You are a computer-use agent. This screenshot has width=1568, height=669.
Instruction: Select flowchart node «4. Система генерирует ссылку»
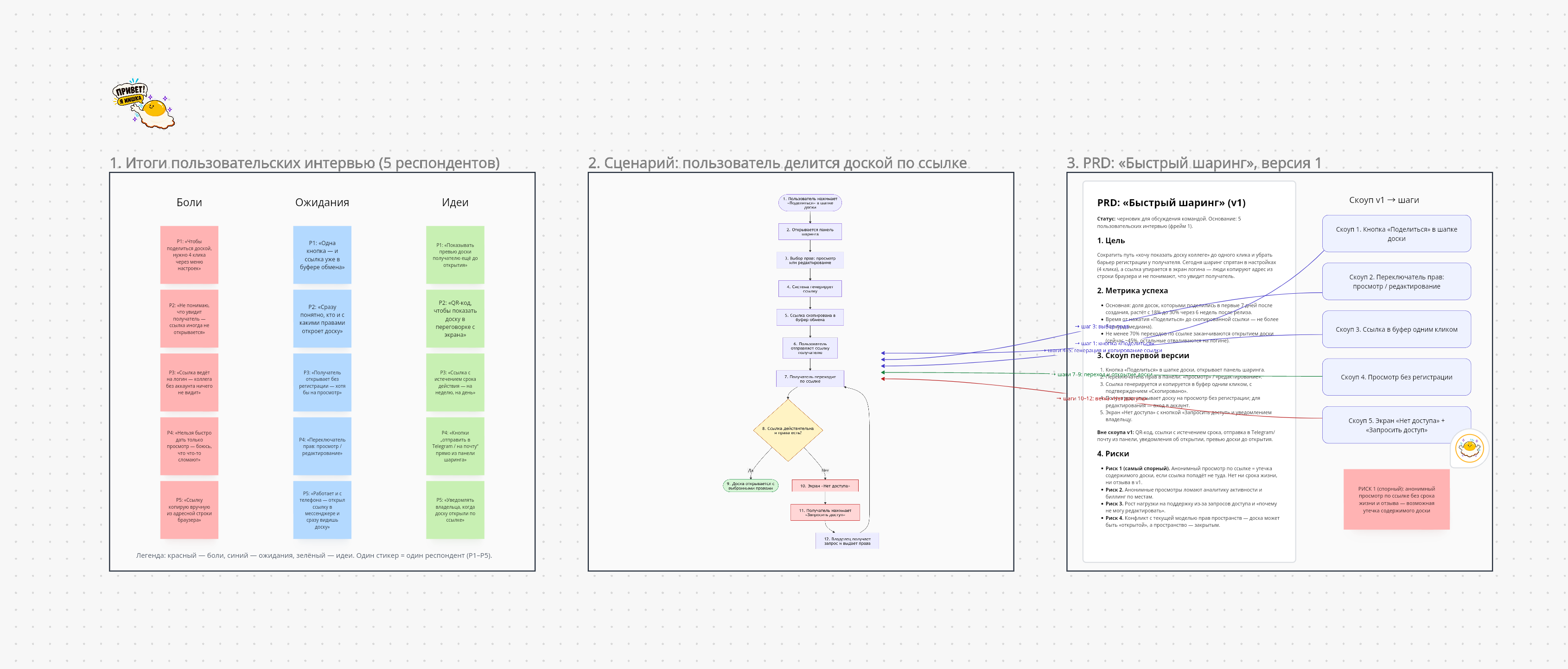click(x=810, y=289)
